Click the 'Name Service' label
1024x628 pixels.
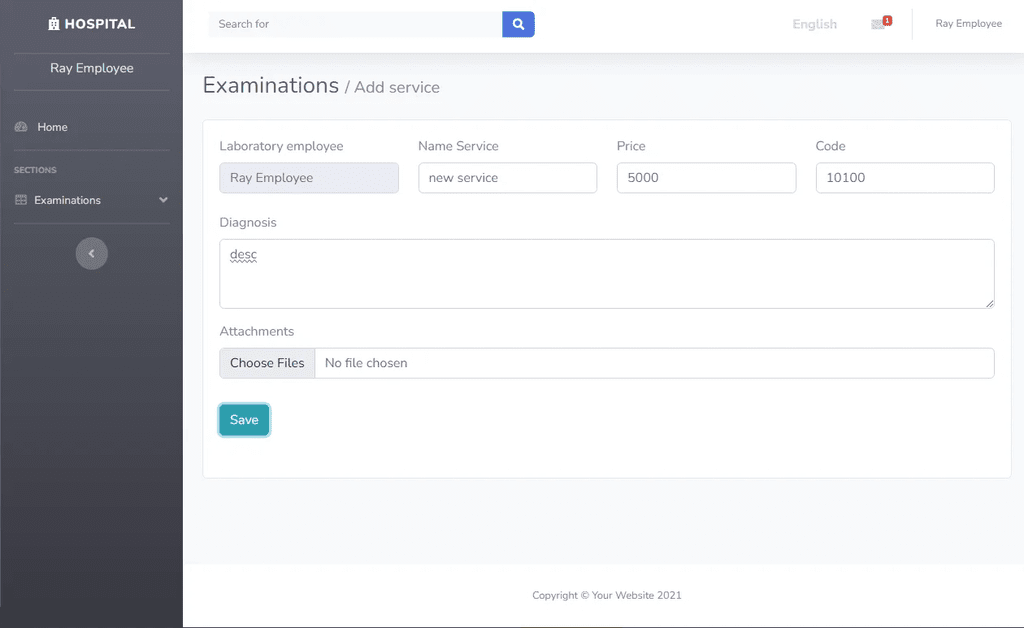point(458,146)
